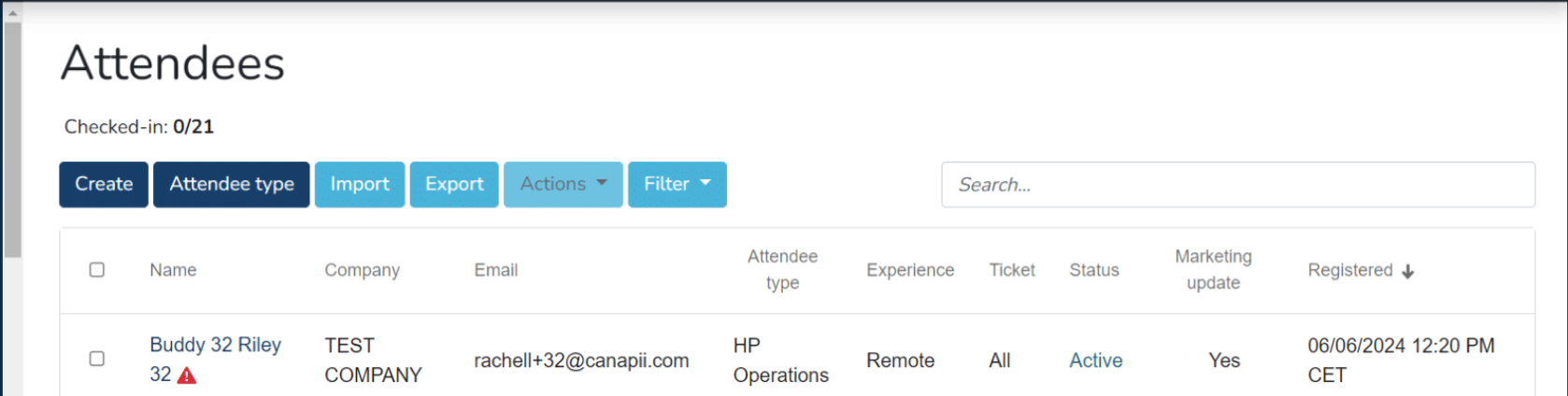The image size is (1568, 396).
Task: Click the Actions button caret icon
Action: pos(602,183)
